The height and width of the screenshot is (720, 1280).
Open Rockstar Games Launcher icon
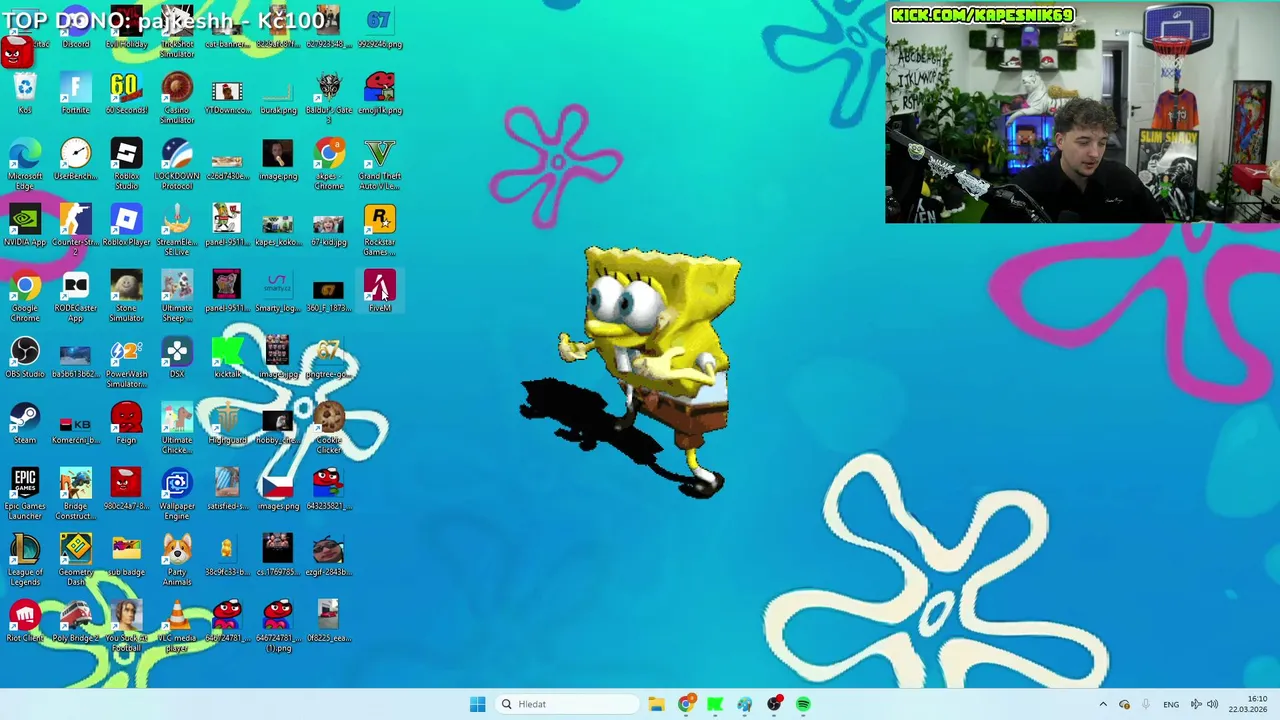pyautogui.click(x=379, y=230)
